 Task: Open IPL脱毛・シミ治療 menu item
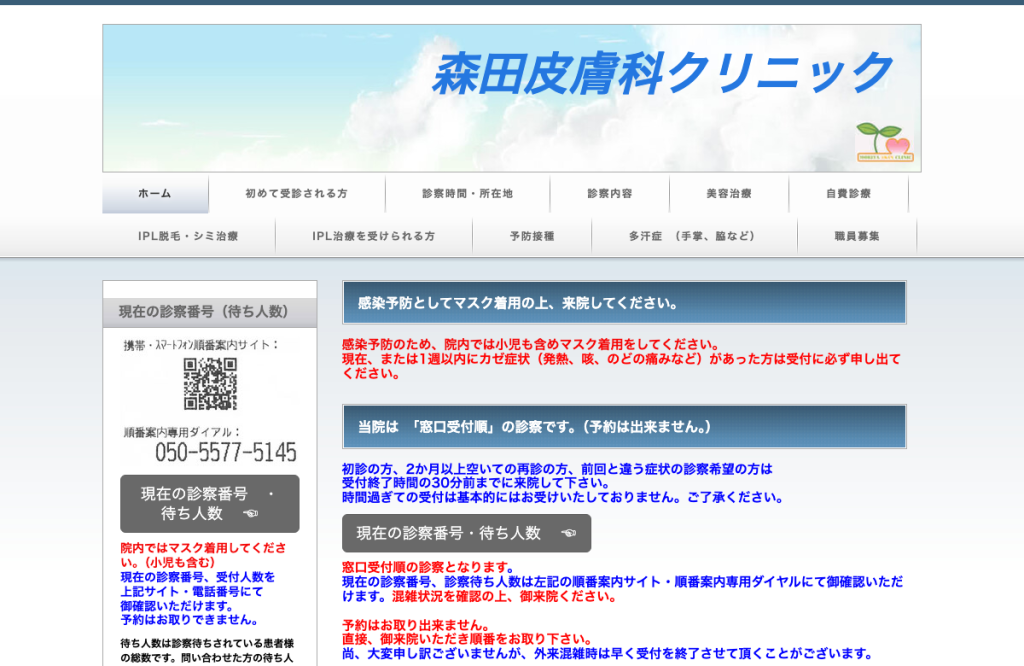pos(189,236)
